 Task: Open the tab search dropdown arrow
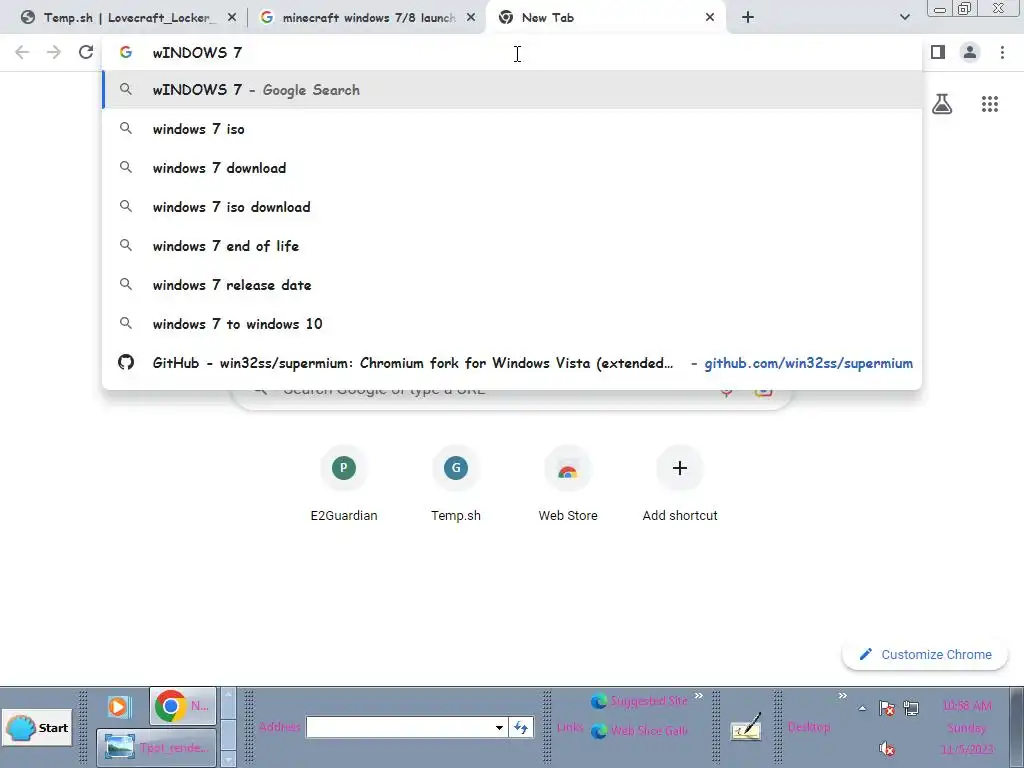coord(904,18)
